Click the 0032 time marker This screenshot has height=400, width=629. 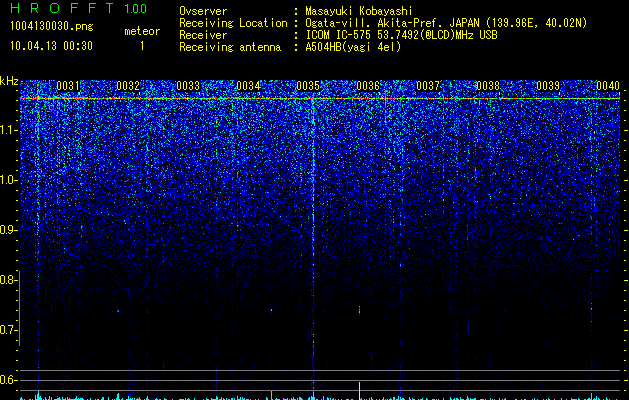(128, 86)
